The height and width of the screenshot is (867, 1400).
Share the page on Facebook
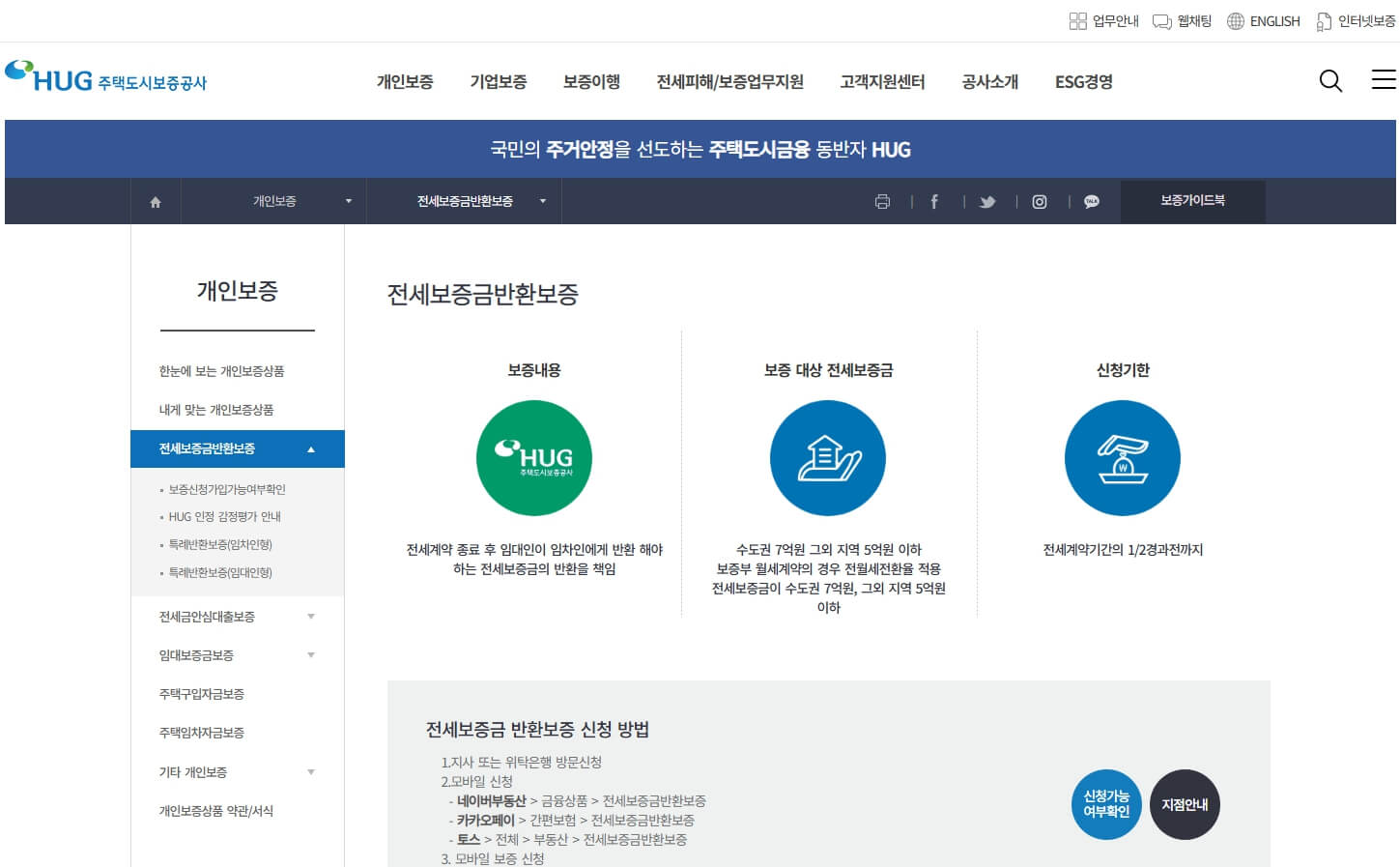coord(934,201)
